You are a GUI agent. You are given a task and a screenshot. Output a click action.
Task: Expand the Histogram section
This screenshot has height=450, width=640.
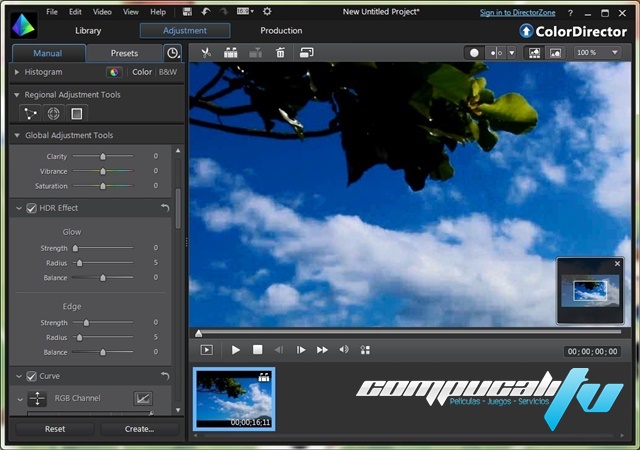[x=17, y=72]
